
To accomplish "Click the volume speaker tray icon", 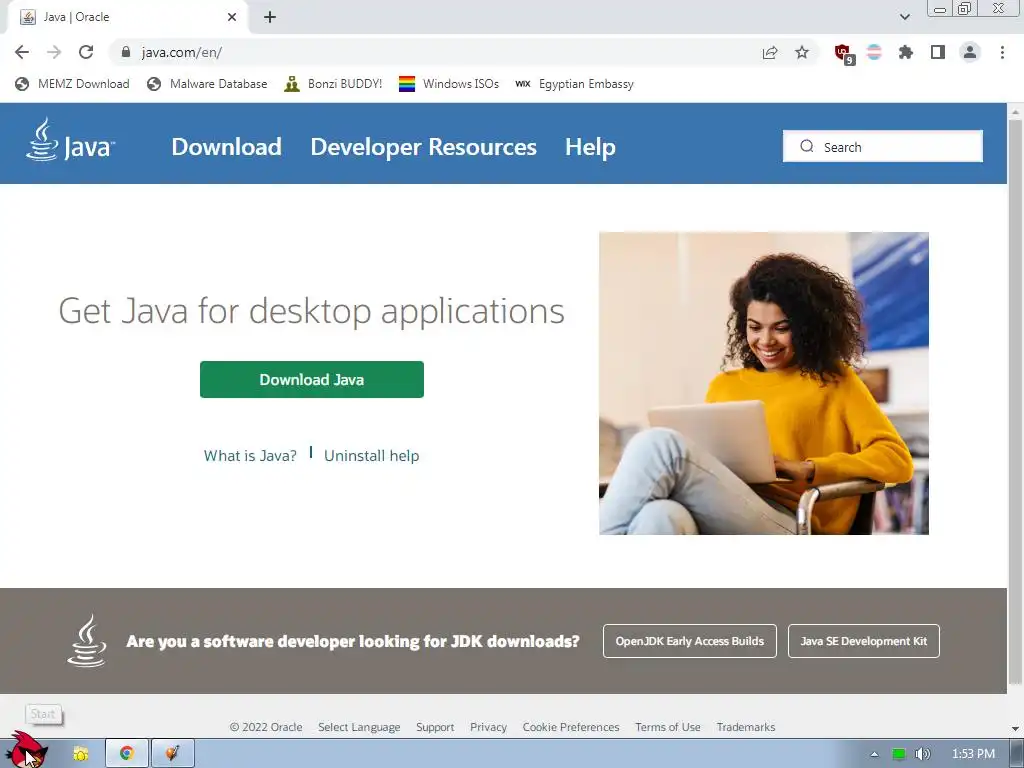I will coord(921,754).
